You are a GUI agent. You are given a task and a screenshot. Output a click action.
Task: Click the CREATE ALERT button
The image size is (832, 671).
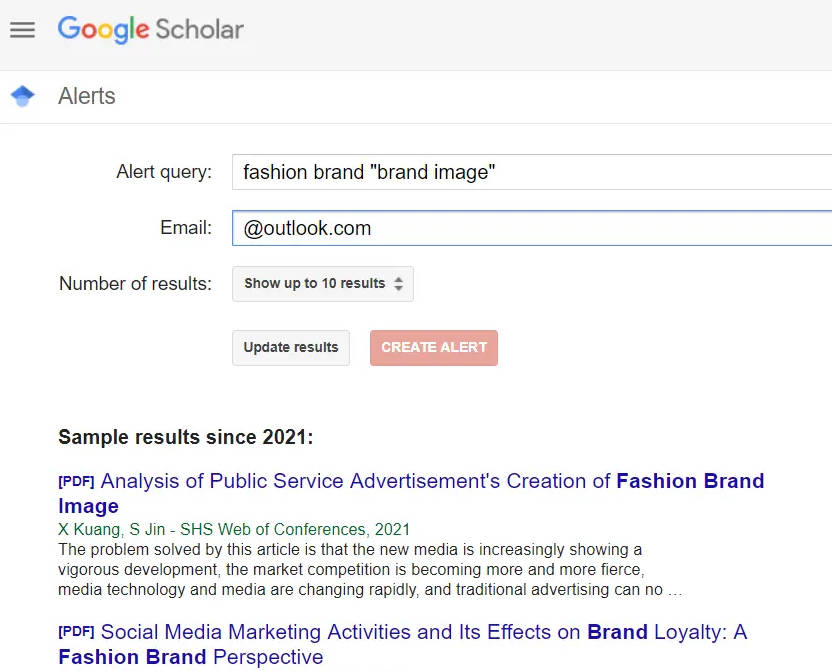[434, 347]
